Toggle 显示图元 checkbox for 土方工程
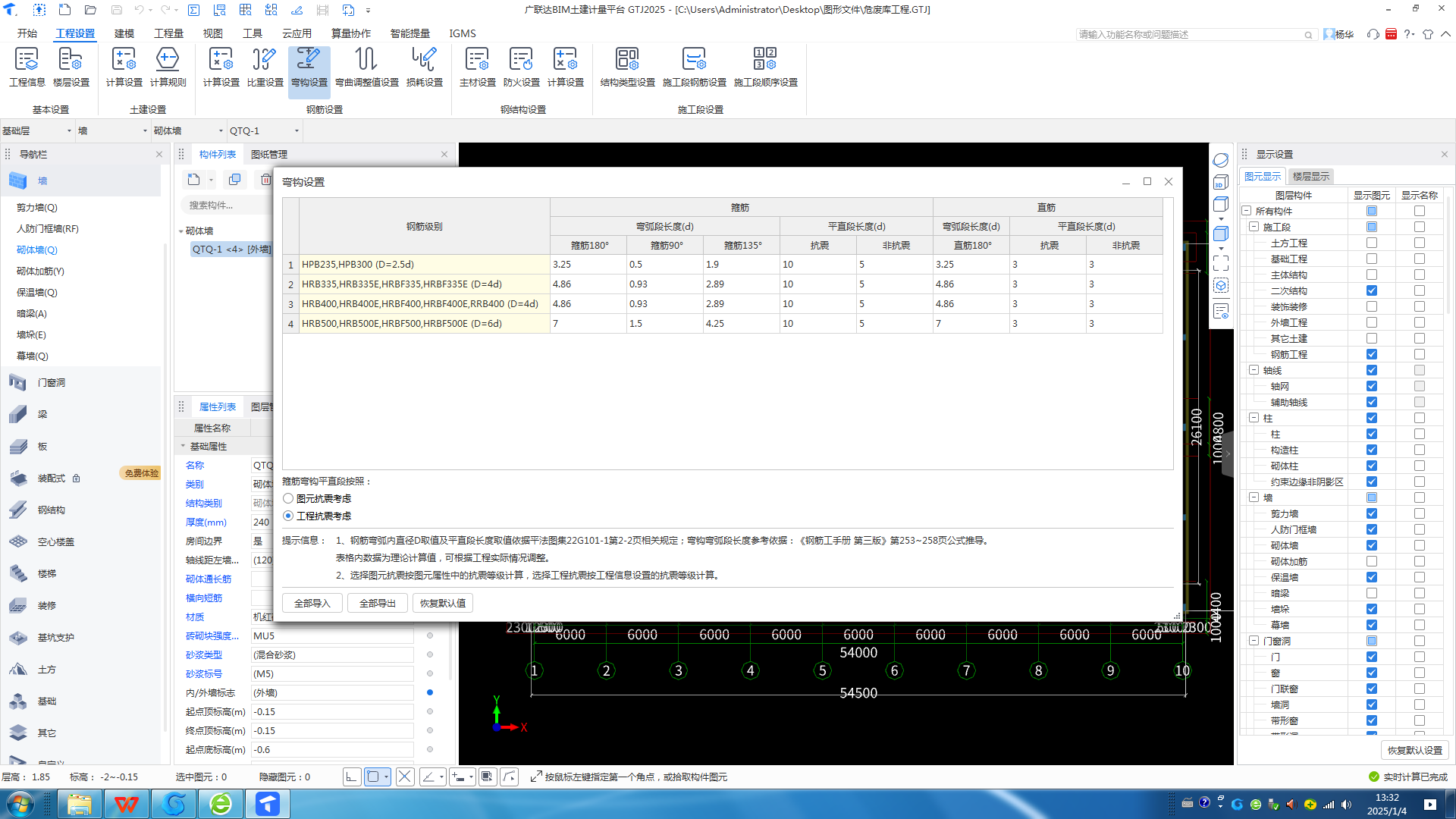1456x819 pixels. coord(1371,243)
